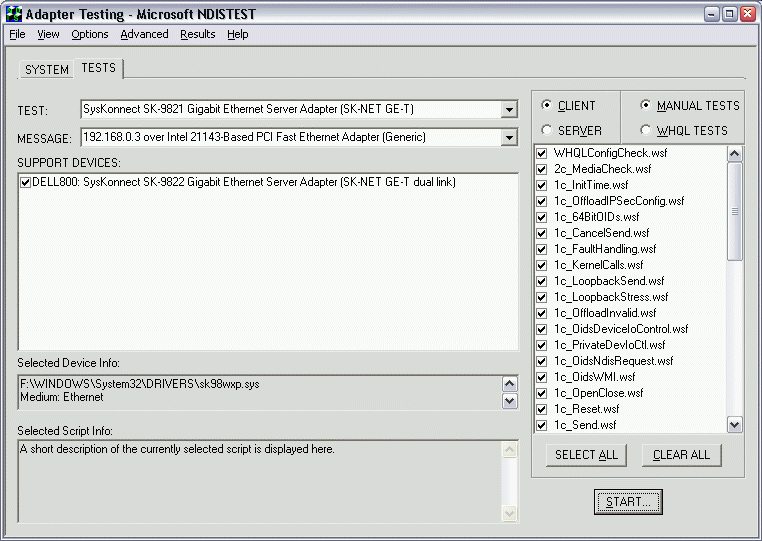Viewport: 762px width, 541px height.
Task: Open the File menu
Action: (x=17, y=35)
